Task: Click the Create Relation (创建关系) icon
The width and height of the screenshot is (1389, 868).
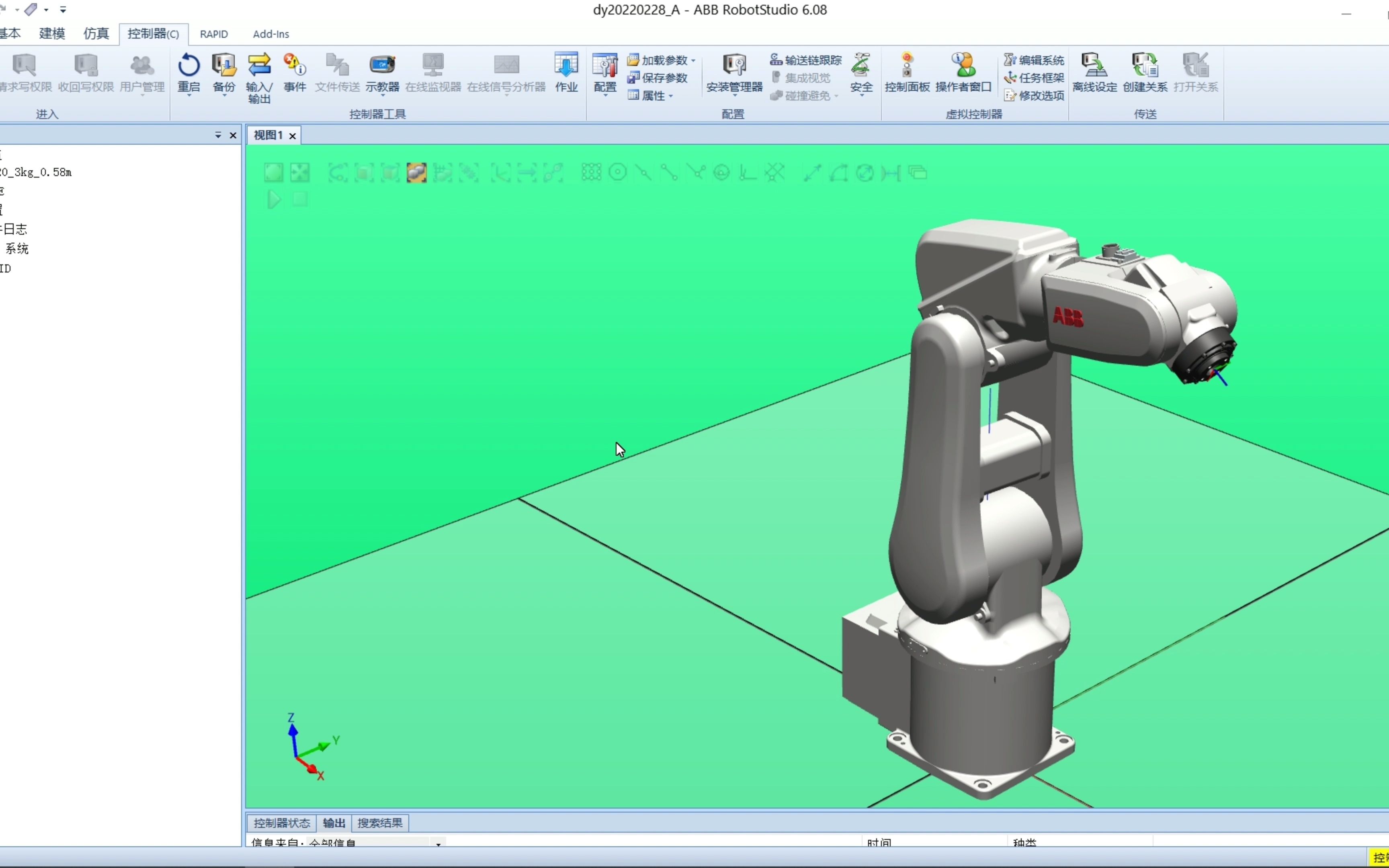Action: pyautogui.click(x=1145, y=66)
